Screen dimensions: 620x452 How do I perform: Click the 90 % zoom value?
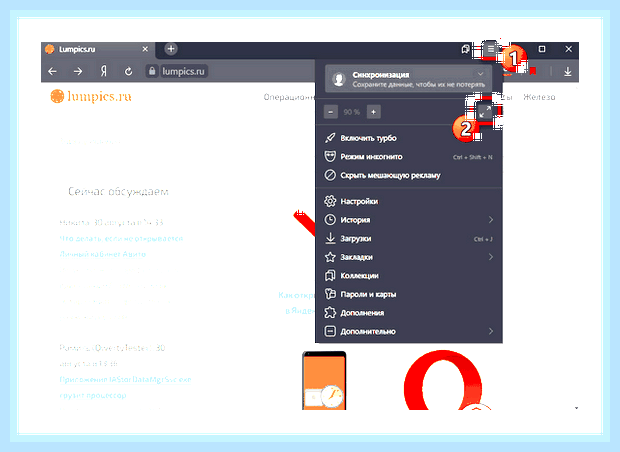[x=352, y=112]
